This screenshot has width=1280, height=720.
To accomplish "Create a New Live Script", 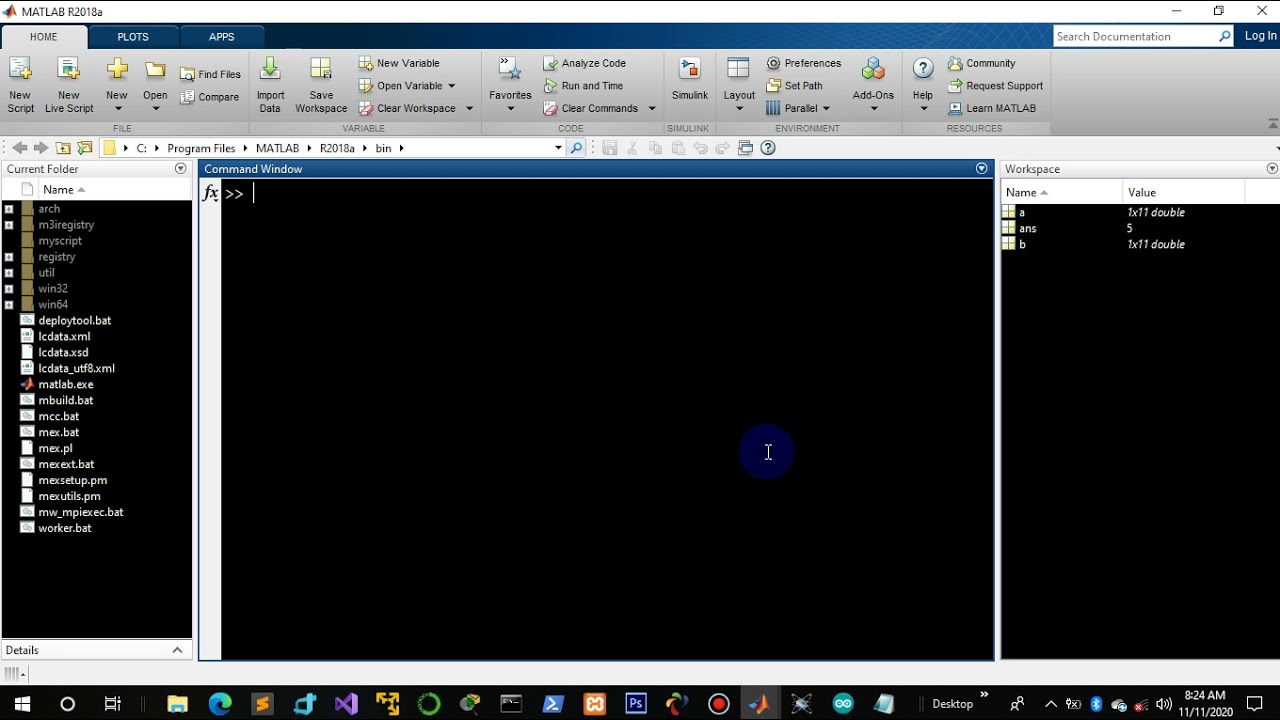I will pos(69,85).
